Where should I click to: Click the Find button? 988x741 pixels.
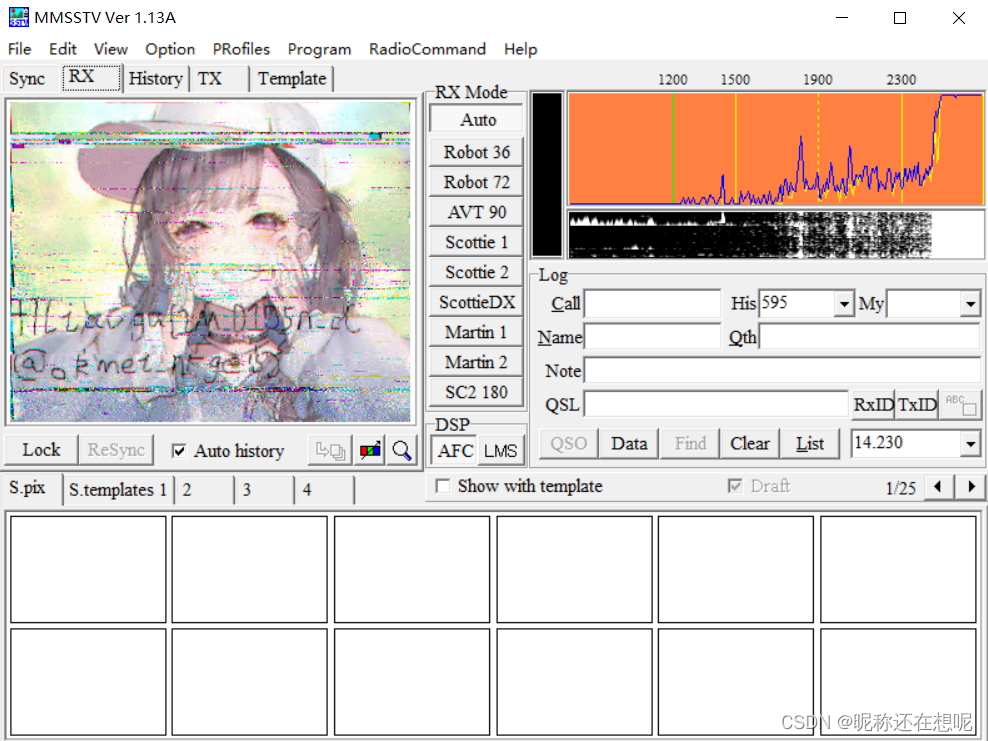pyautogui.click(x=690, y=444)
